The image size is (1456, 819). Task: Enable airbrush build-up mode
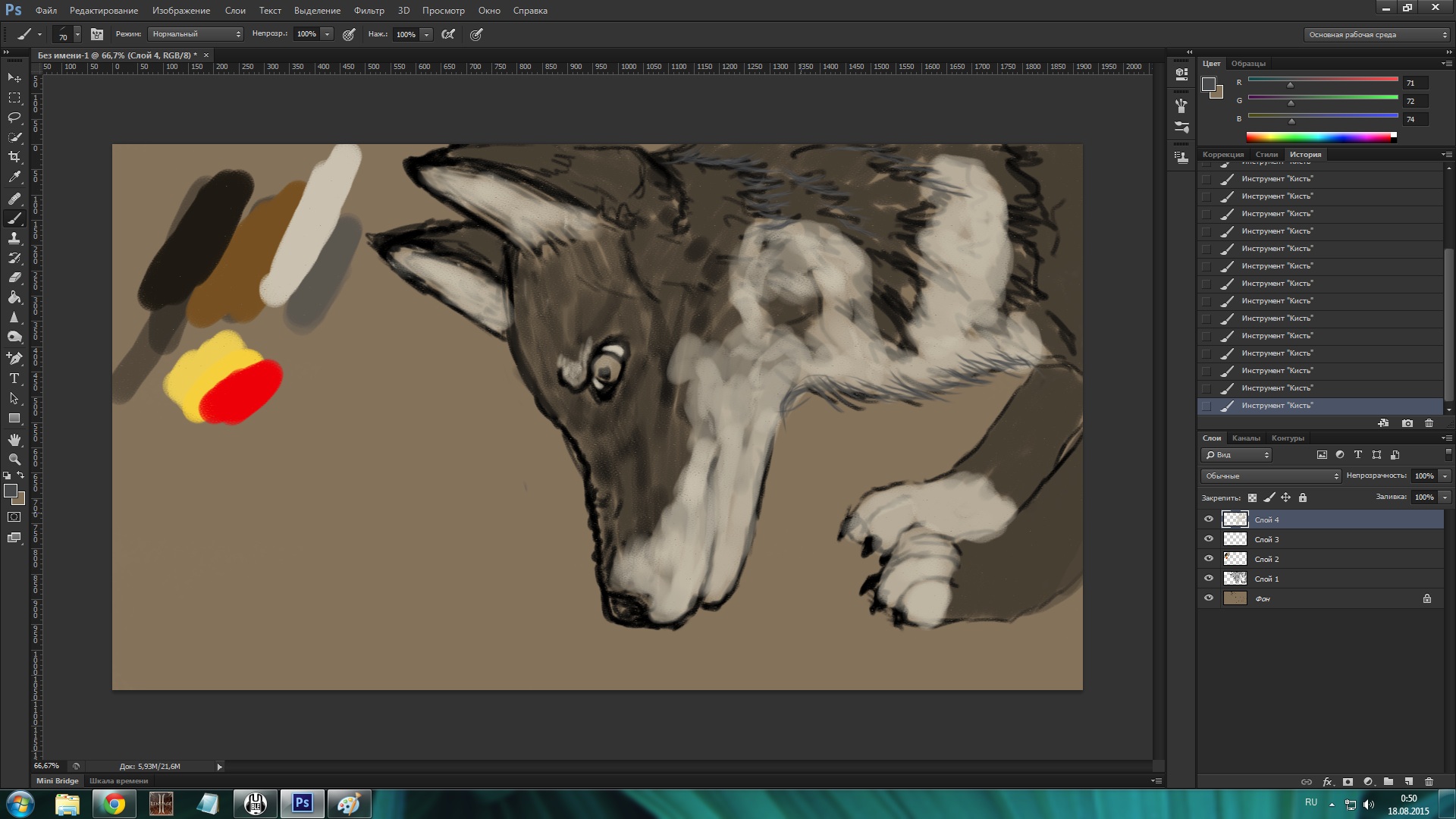pos(448,34)
